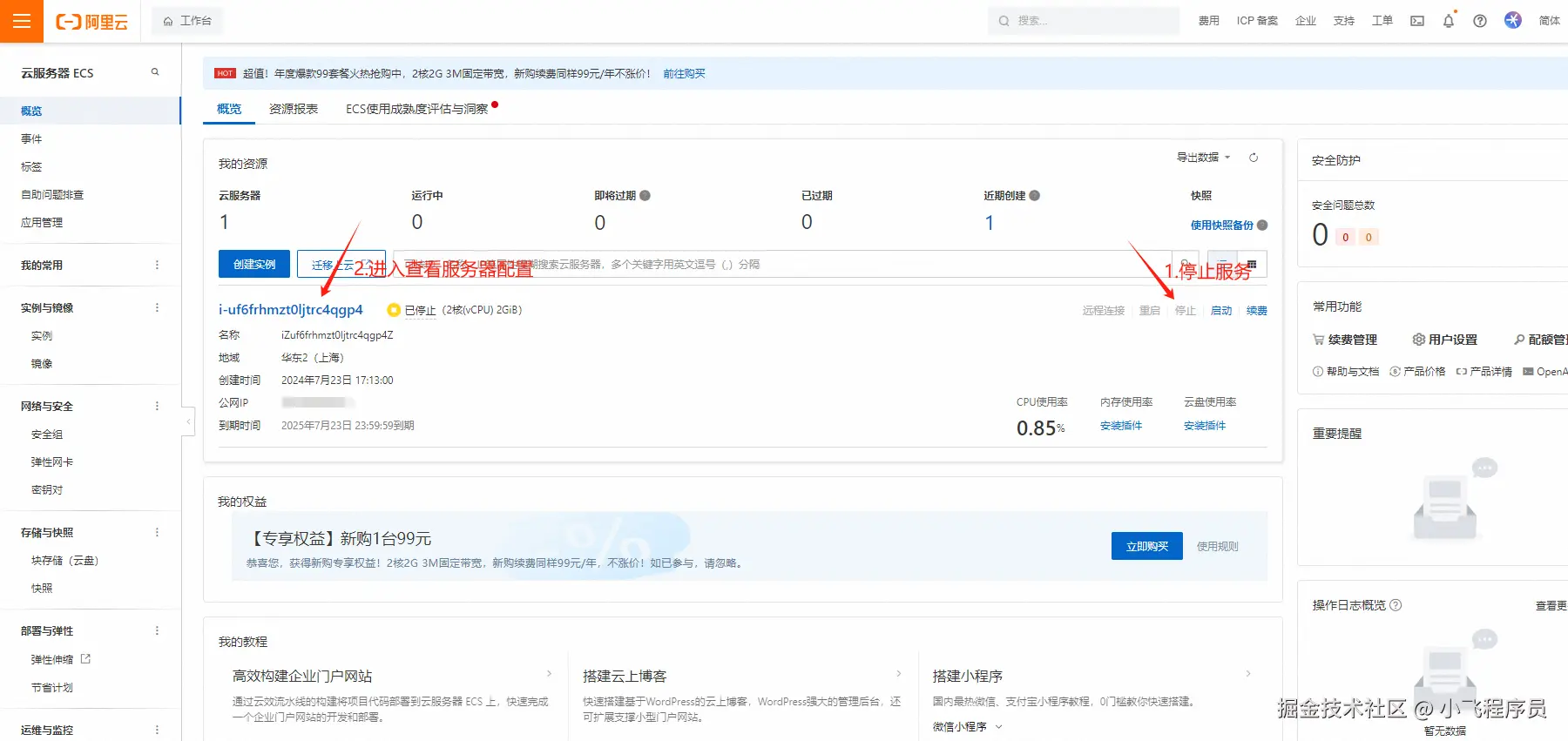1568x741 pixels.
Task: Click the 产品详情 link icon
Action: pos(1461,371)
